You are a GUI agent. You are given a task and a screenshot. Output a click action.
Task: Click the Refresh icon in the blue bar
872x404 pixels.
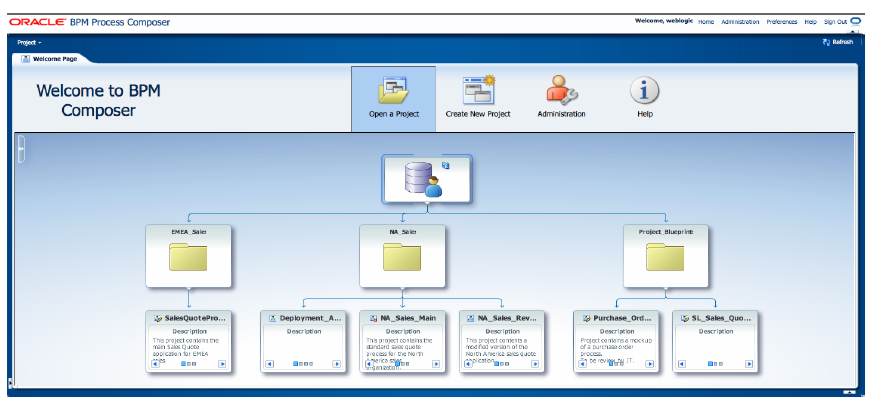tap(826, 42)
